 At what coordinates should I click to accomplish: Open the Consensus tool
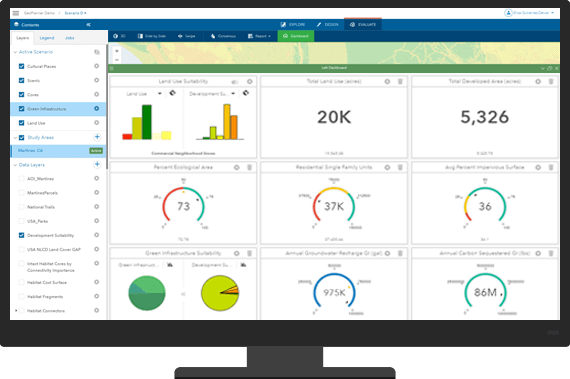point(223,36)
